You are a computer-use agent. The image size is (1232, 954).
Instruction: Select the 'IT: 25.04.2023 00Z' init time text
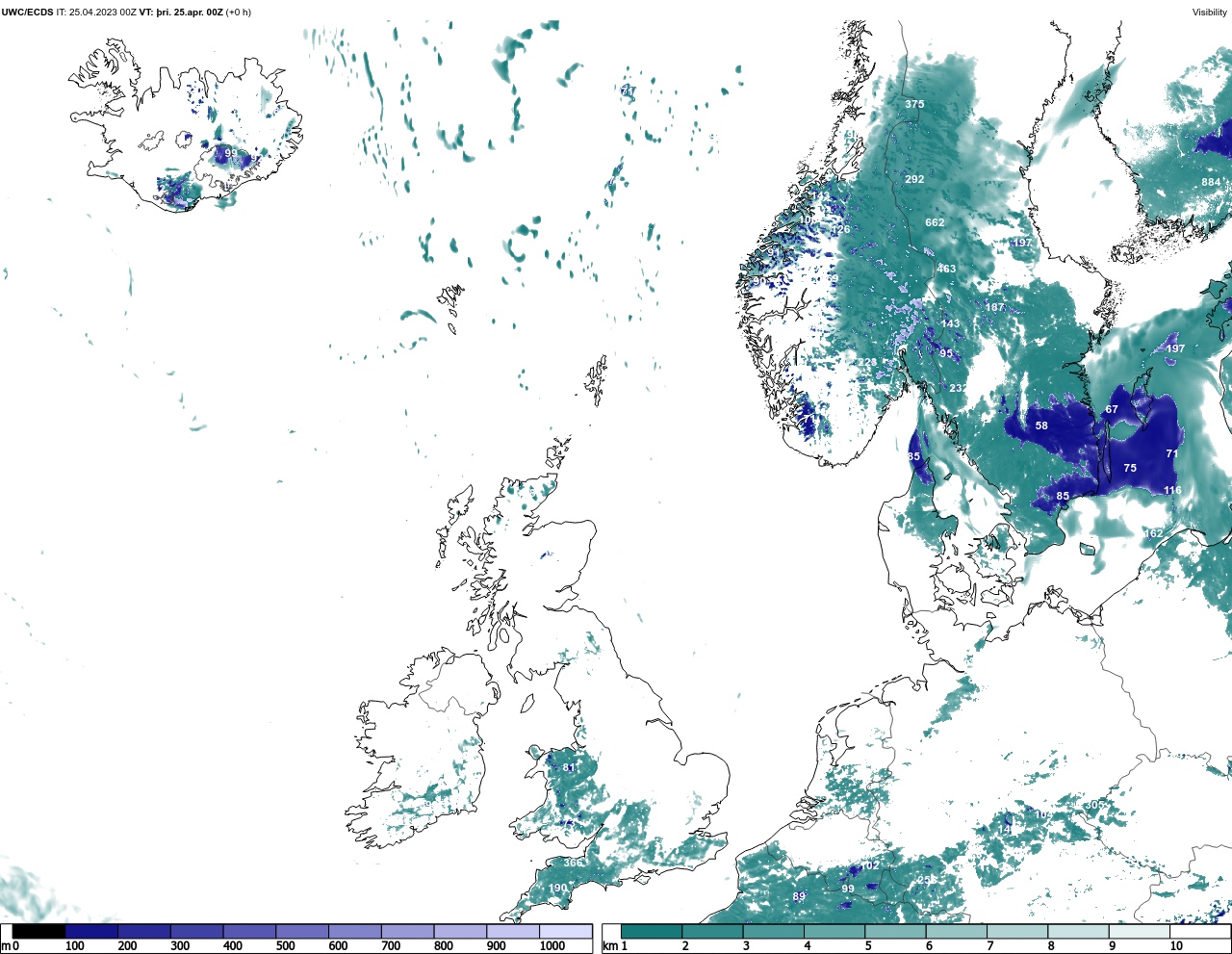point(96,13)
